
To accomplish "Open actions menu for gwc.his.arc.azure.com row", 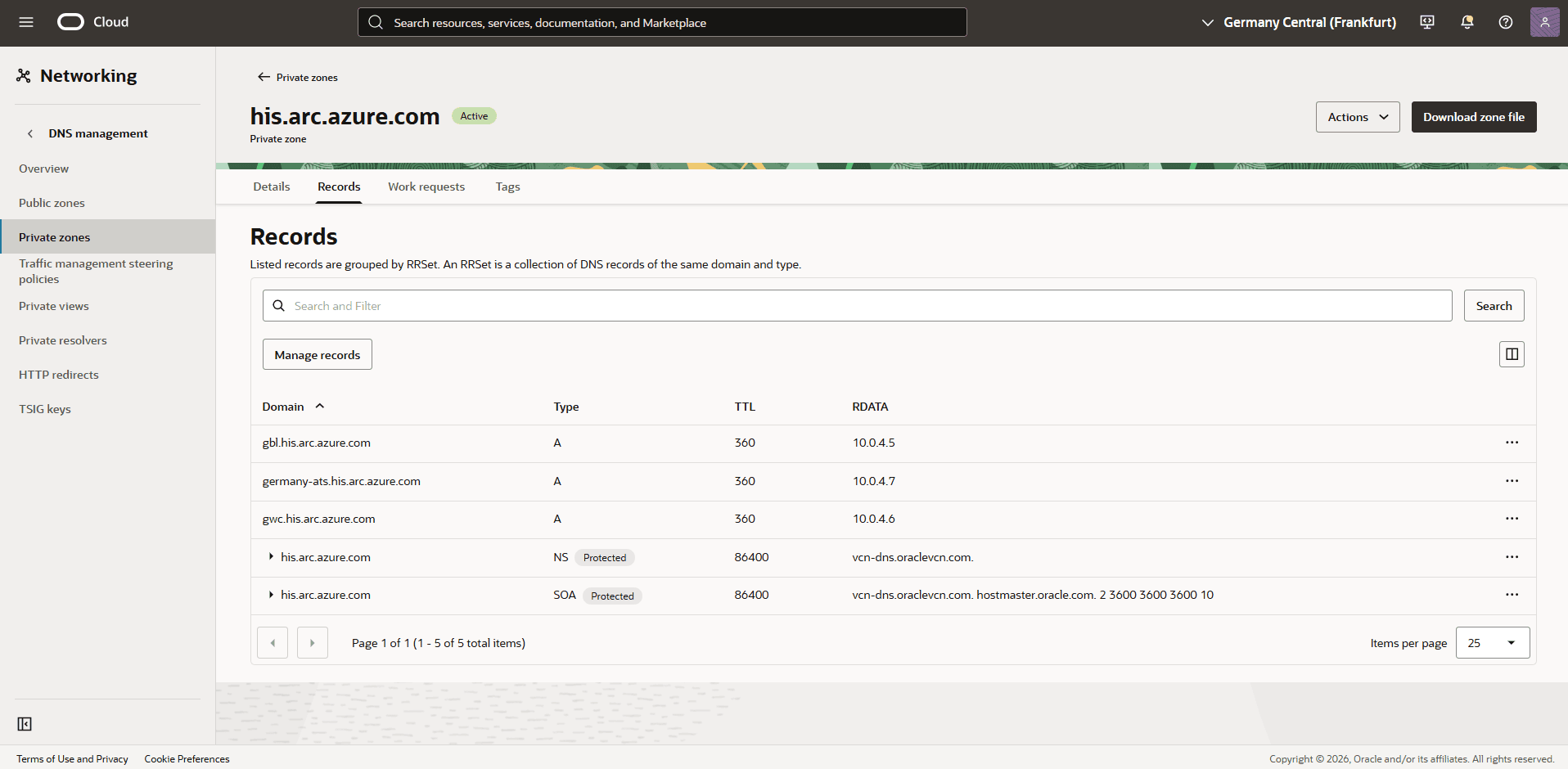I will click(1512, 519).
